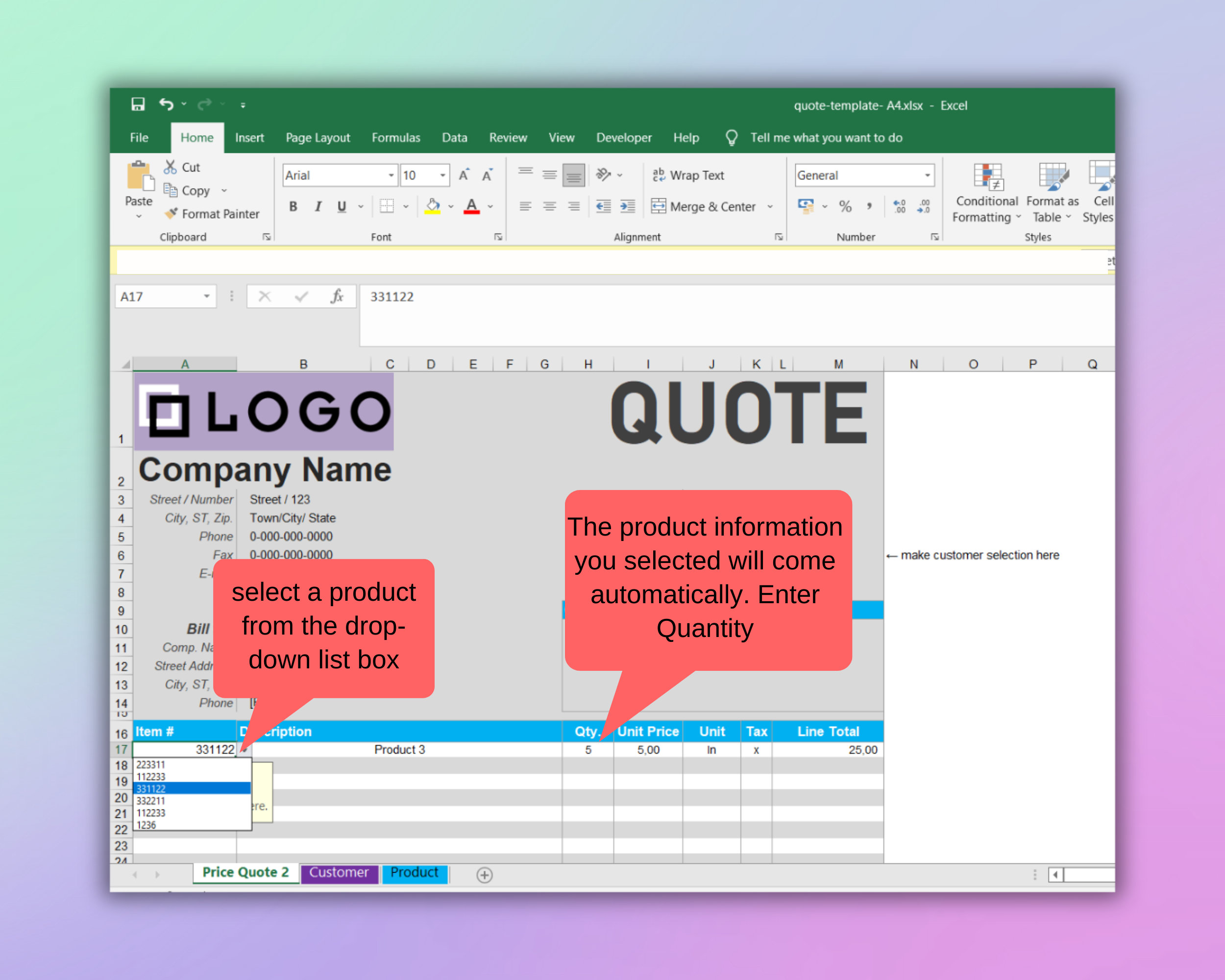Click the Save button

click(138, 103)
